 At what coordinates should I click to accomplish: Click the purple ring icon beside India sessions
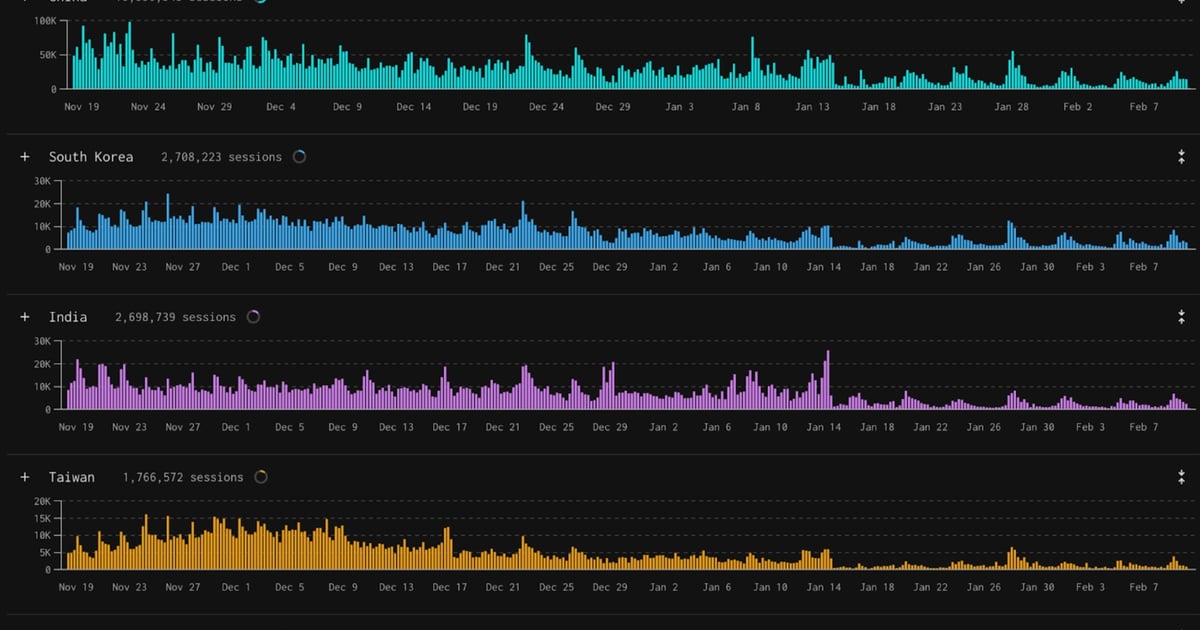coord(253,317)
